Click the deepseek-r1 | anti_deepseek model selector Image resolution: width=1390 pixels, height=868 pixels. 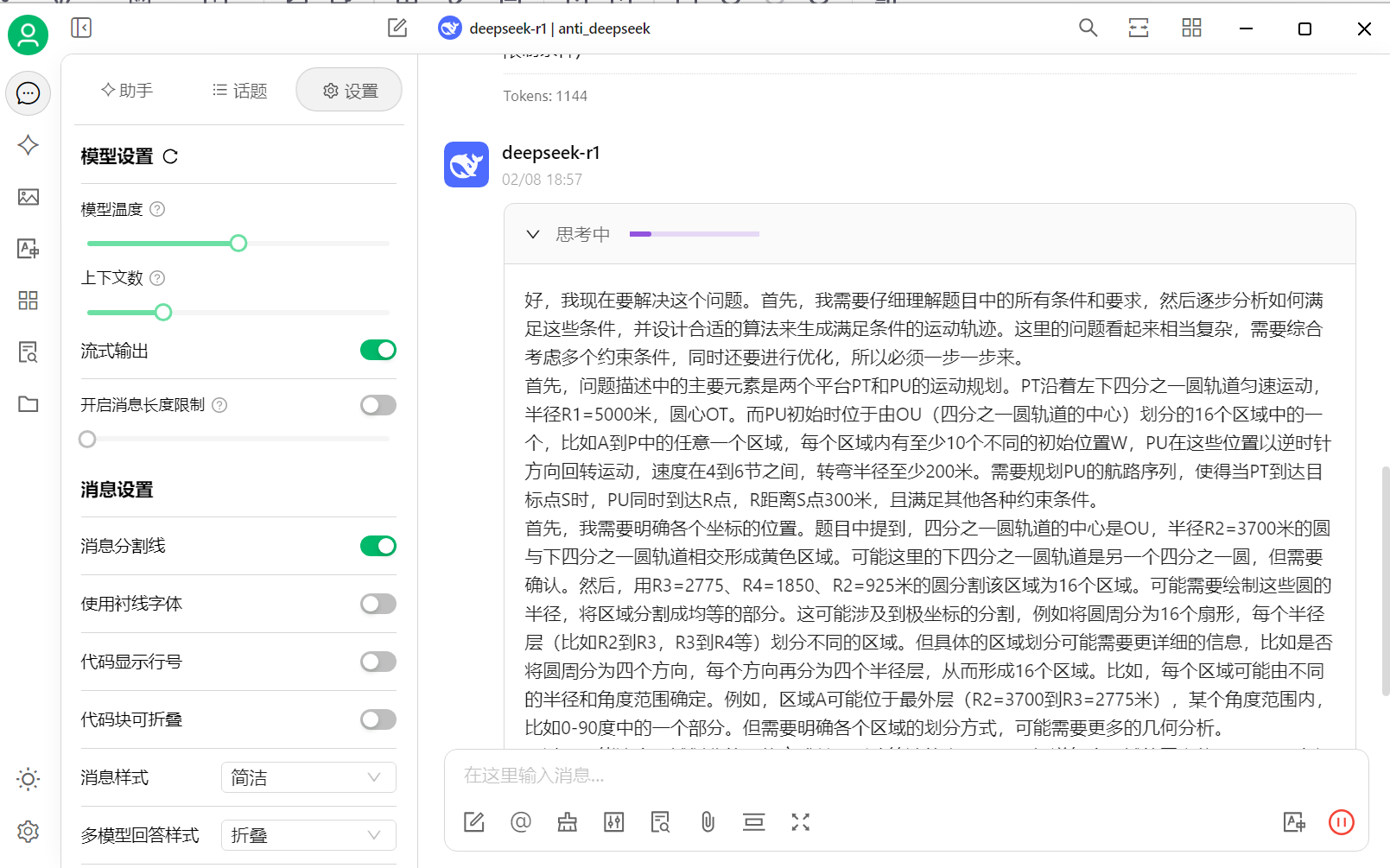544,29
